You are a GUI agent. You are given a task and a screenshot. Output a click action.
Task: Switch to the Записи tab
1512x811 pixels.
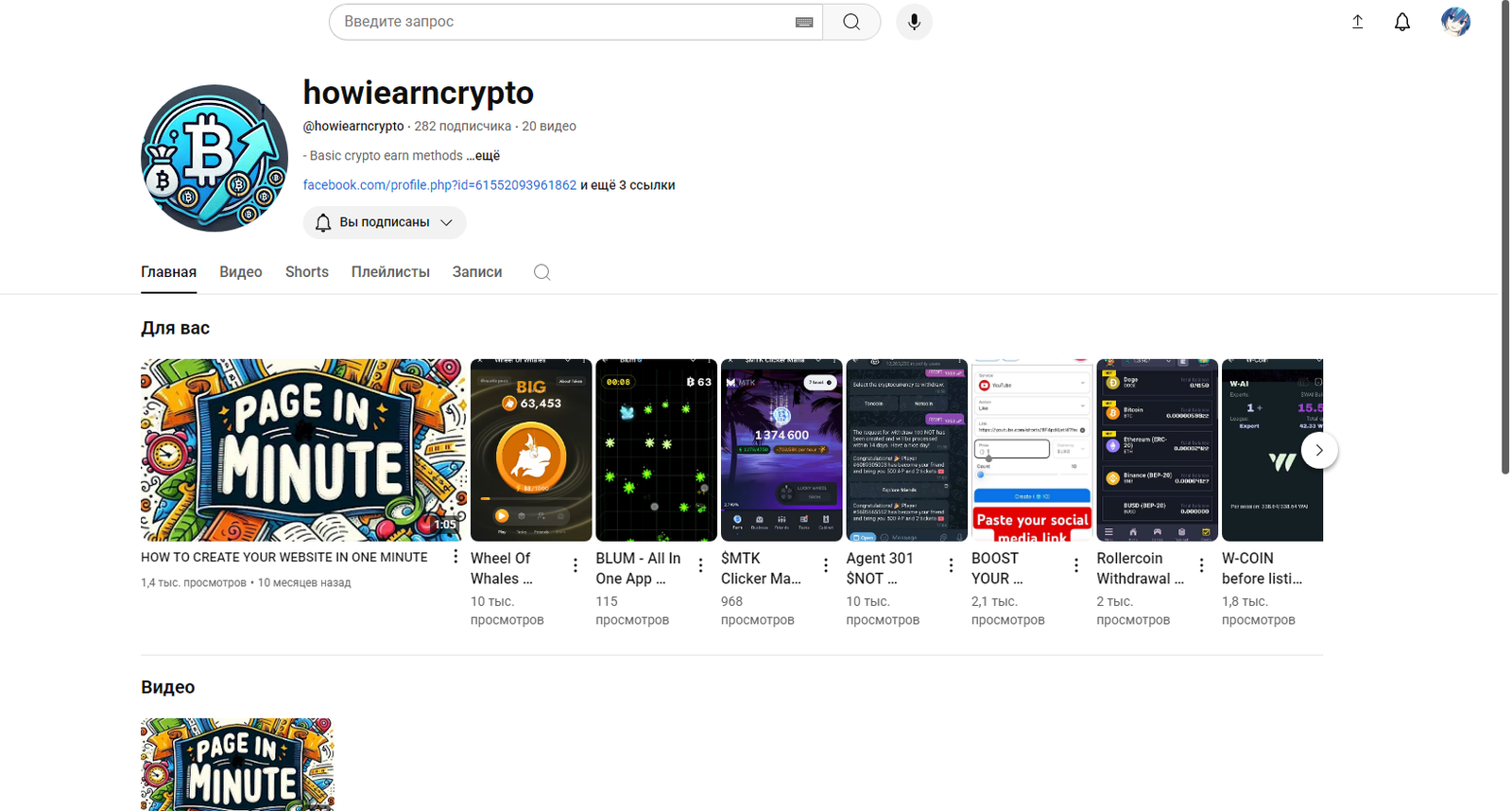pyautogui.click(x=477, y=272)
